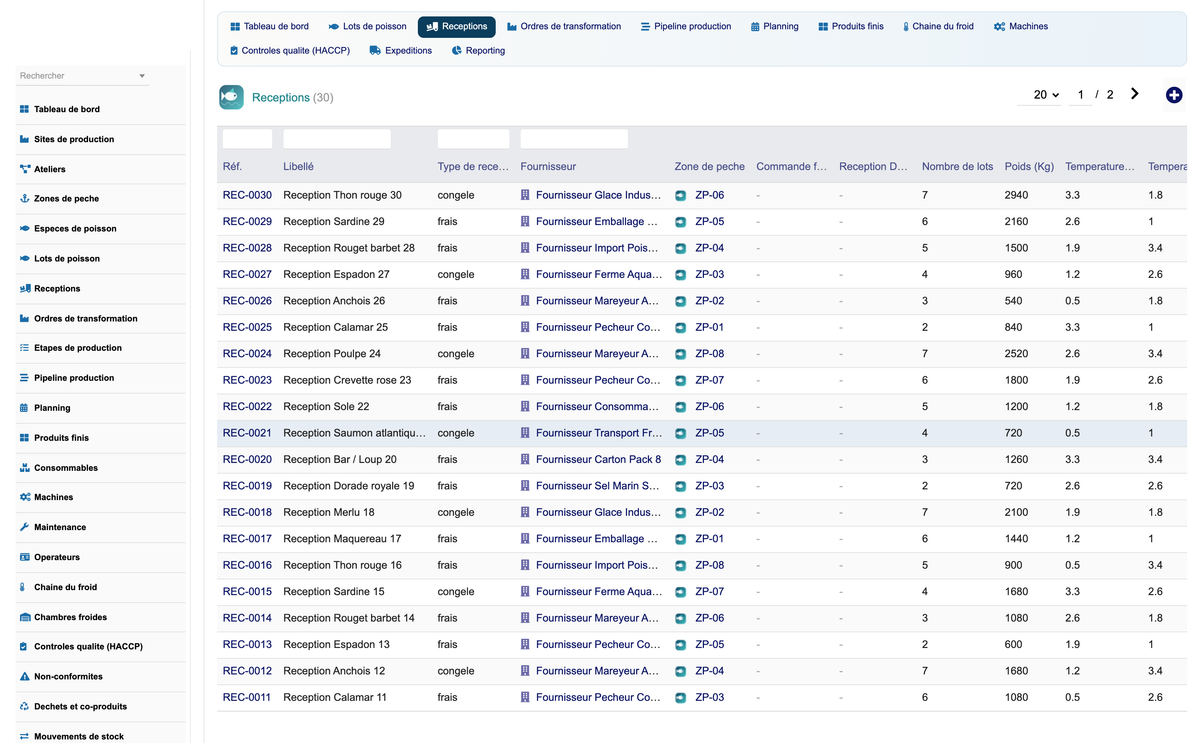Screen dimensions: 1200x743
Task: Click the Etapes de production list icon
Action: click(x=24, y=348)
